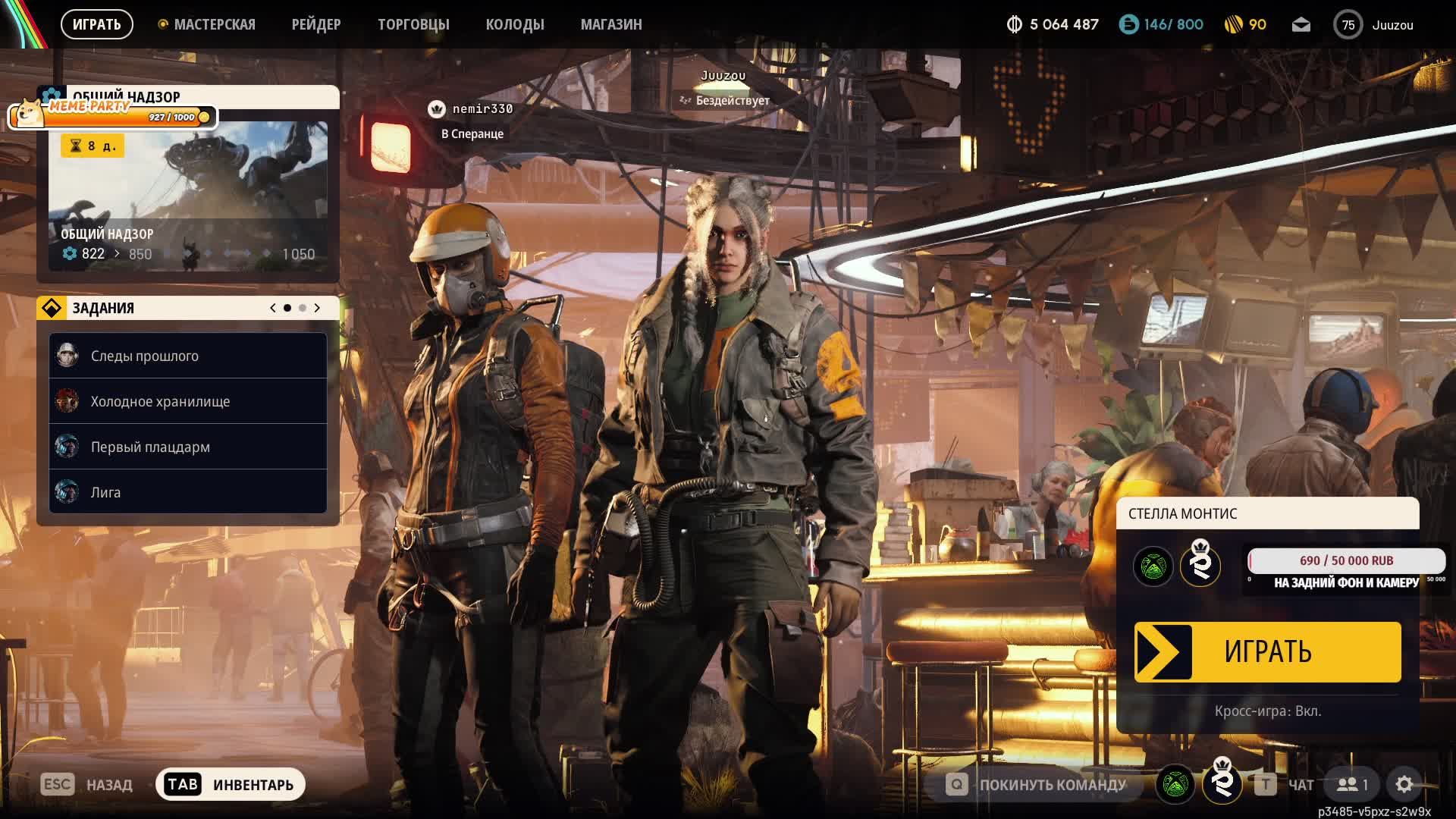Click the player level 75 badge

[x=1348, y=25]
